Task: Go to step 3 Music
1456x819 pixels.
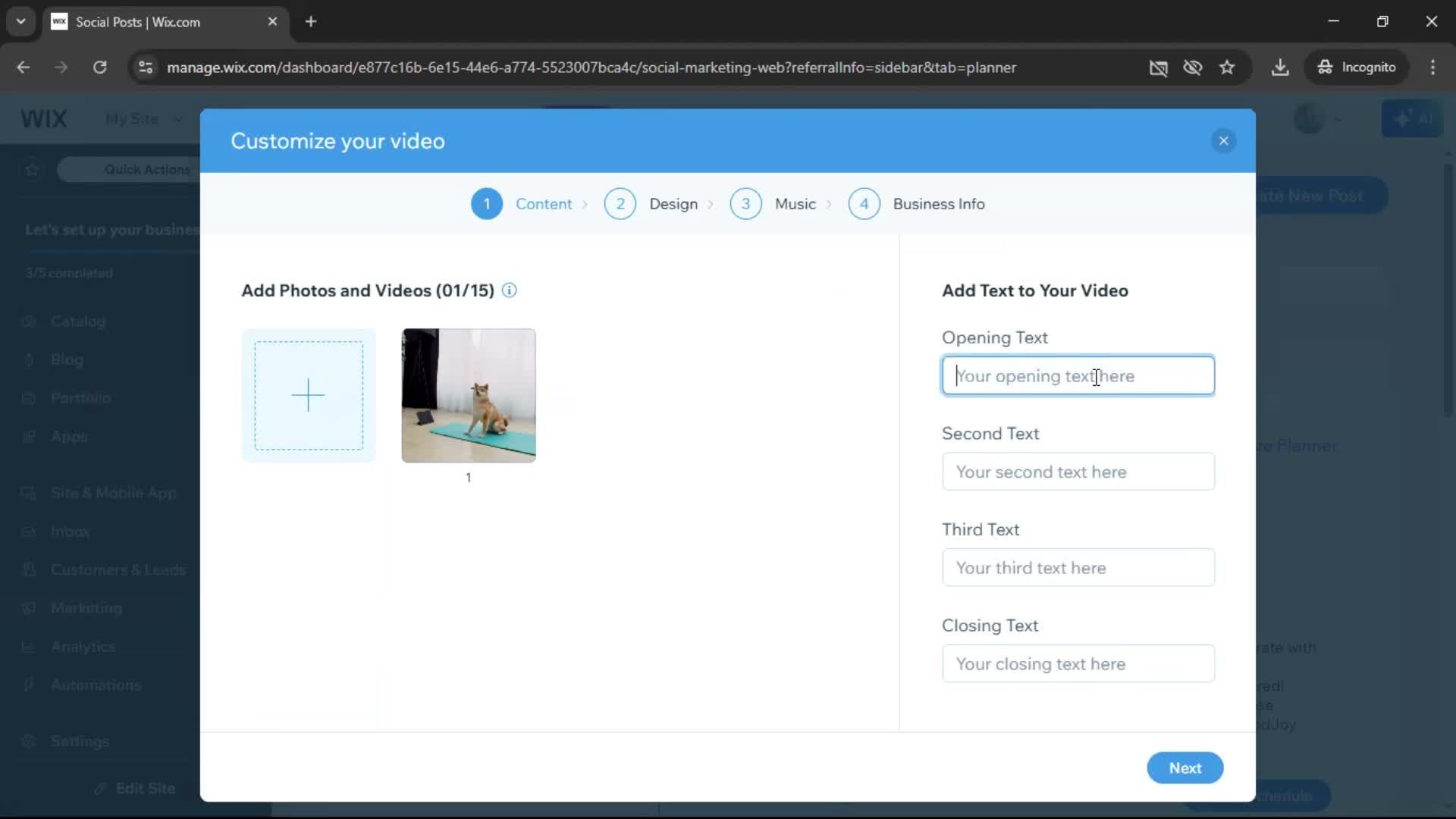Action: tap(773, 204)
